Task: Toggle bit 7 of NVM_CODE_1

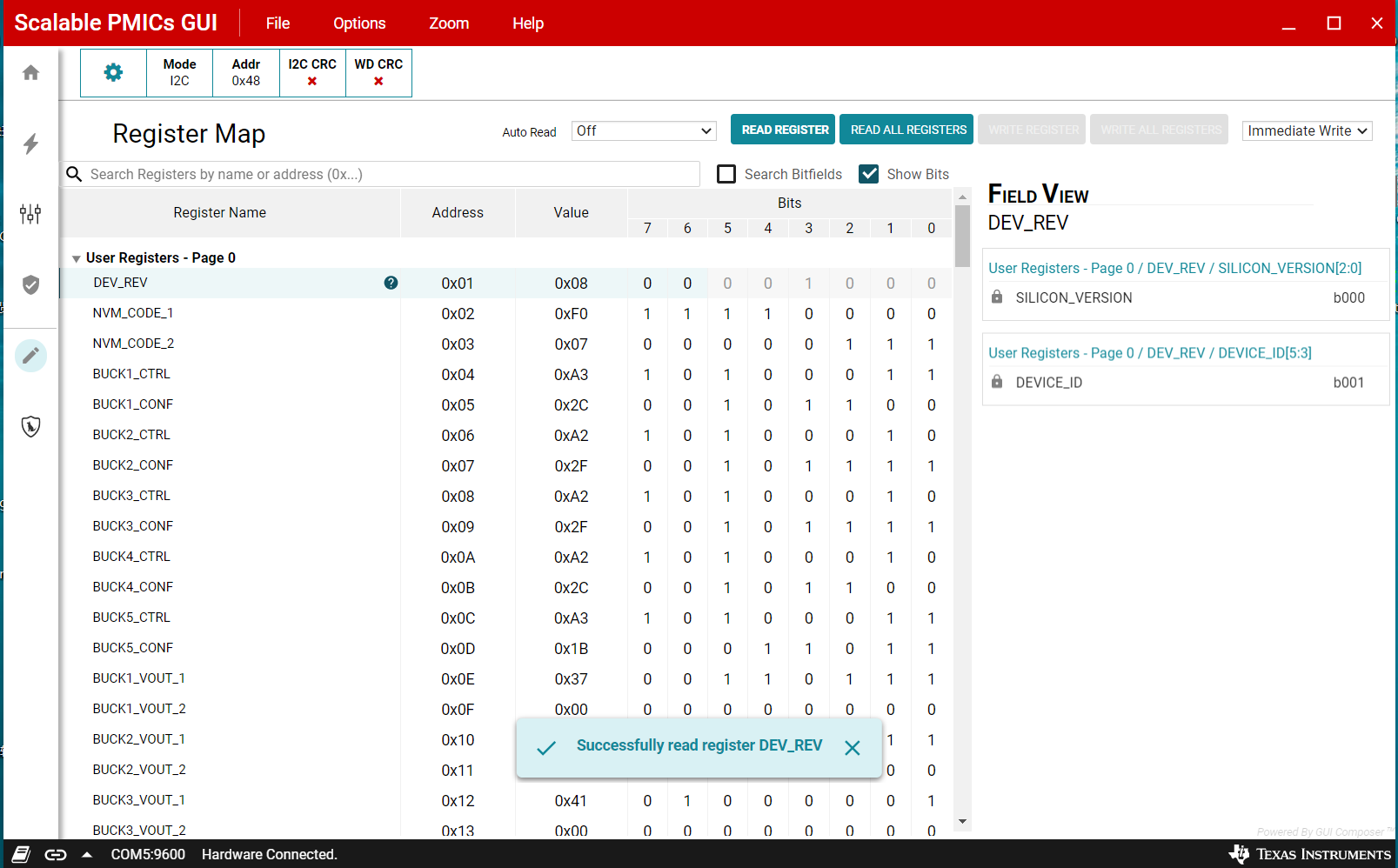Action: [x=647, y=314]
